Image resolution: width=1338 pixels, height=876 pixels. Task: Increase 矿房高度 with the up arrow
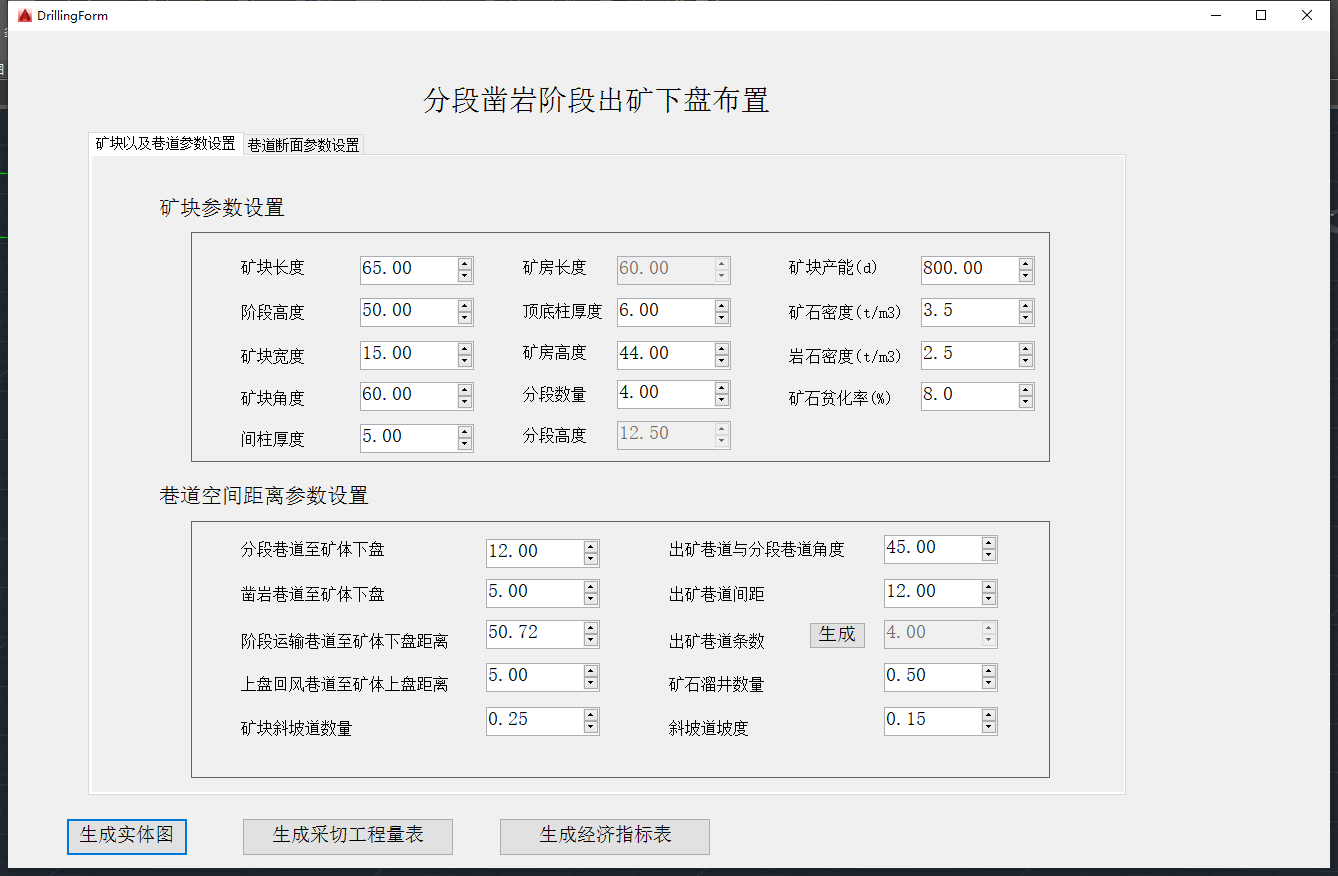(x=722, y=349)
